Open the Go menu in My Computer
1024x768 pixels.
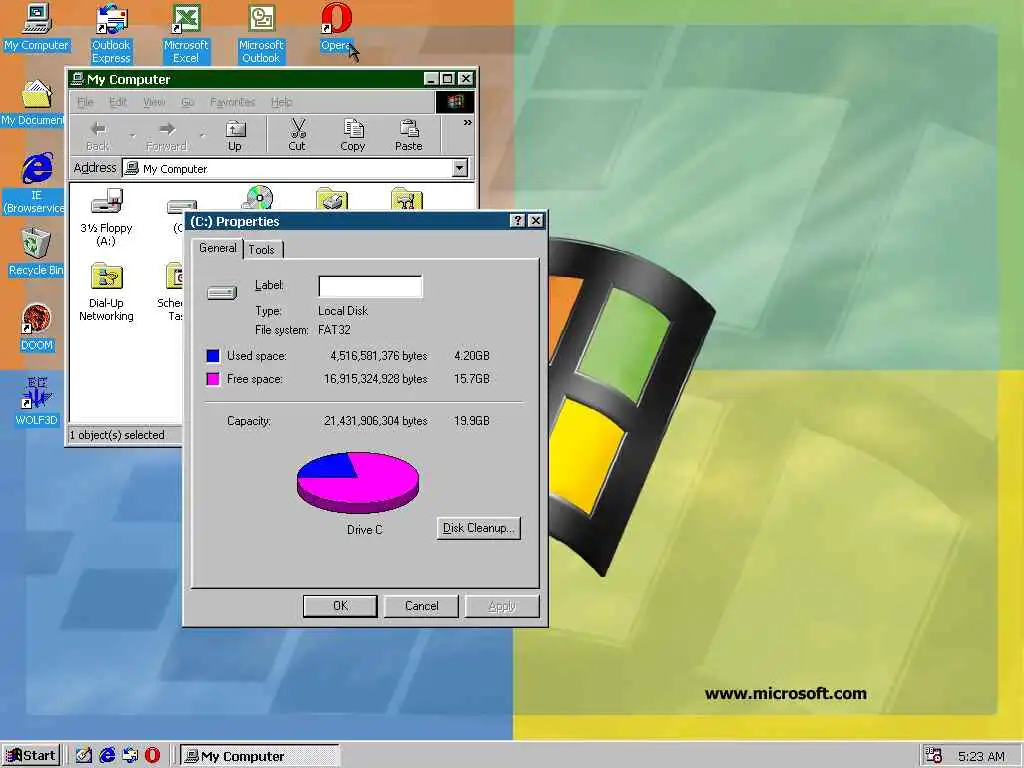click(x=187, y=102)
